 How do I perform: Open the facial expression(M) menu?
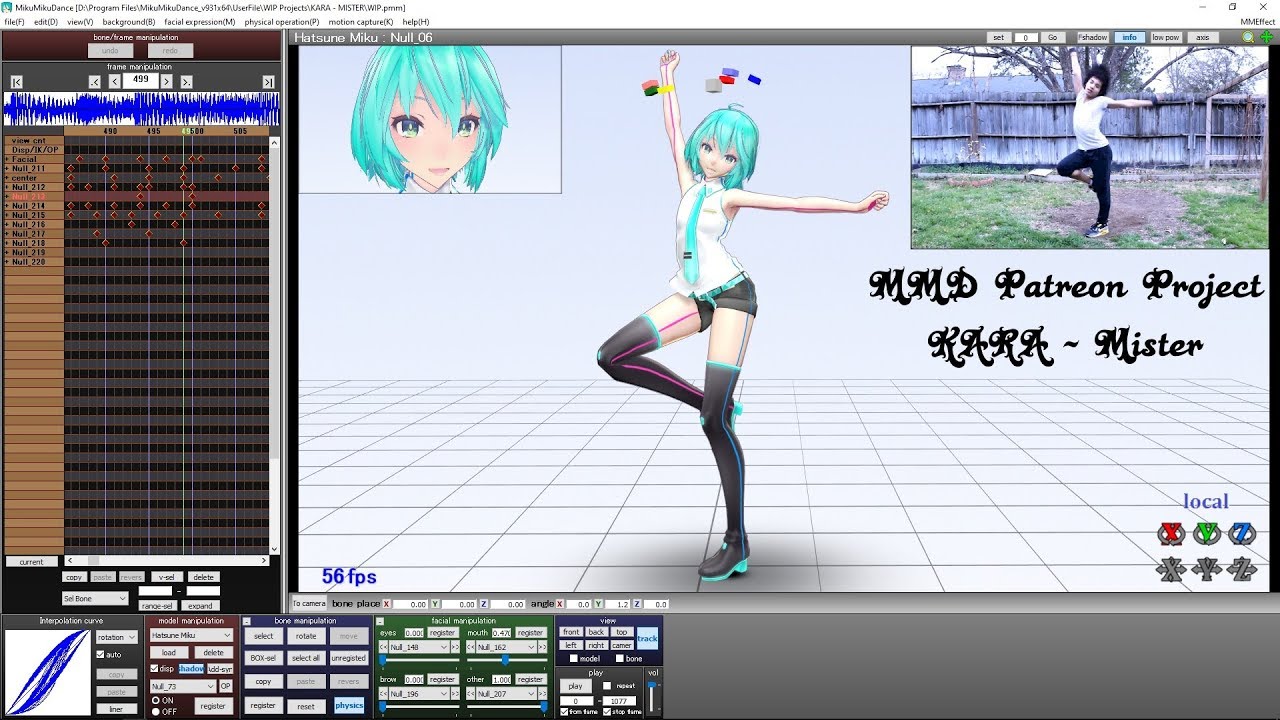pos(200,21)
